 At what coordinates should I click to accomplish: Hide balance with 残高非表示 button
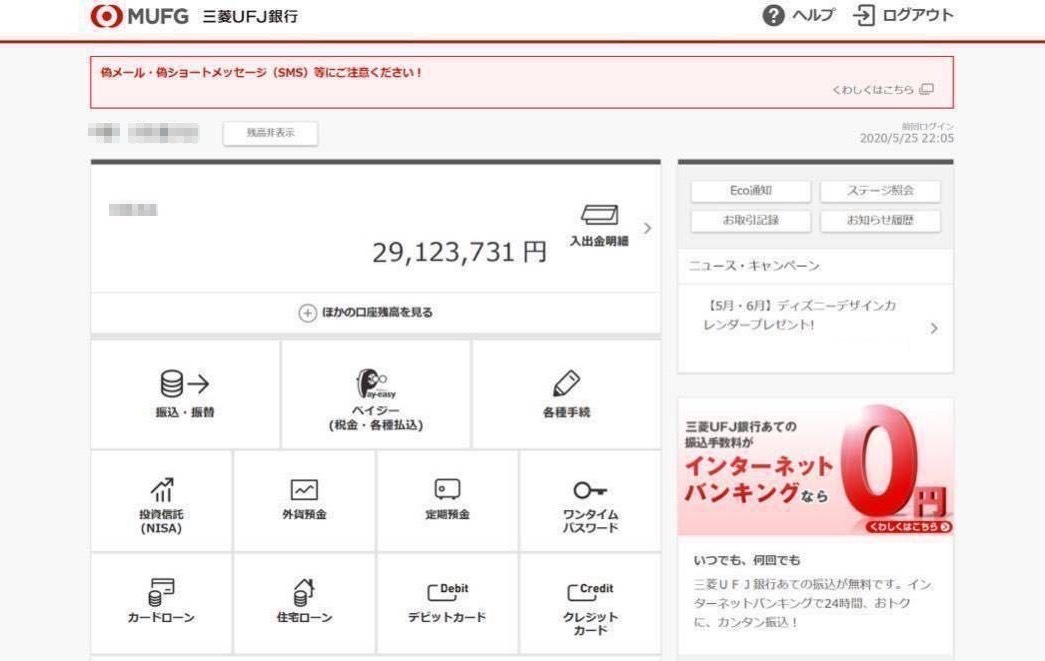270,133
